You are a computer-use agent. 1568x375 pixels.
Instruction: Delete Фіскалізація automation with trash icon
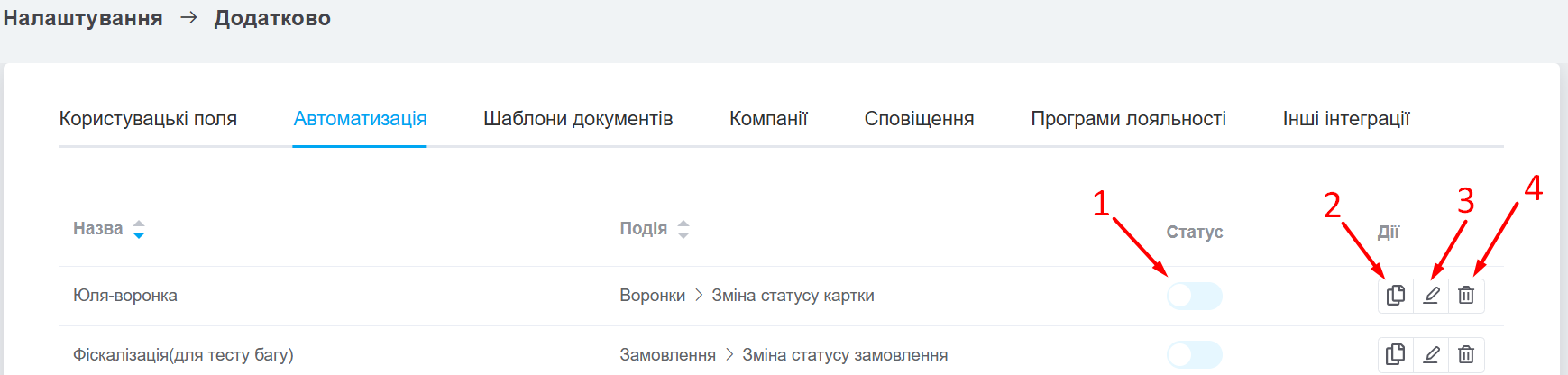point(1466,354)
